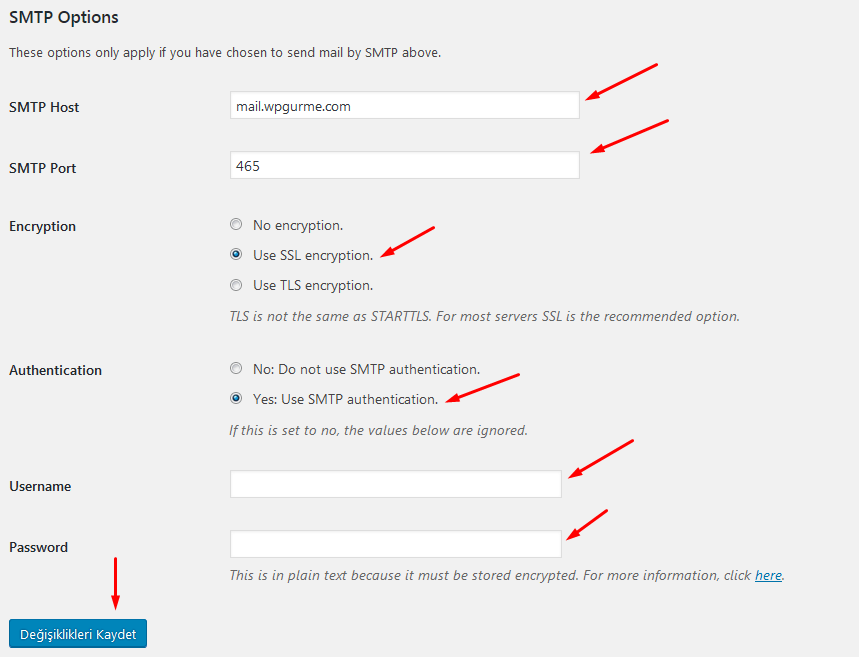Click the empty Username field

click(394, 484)
